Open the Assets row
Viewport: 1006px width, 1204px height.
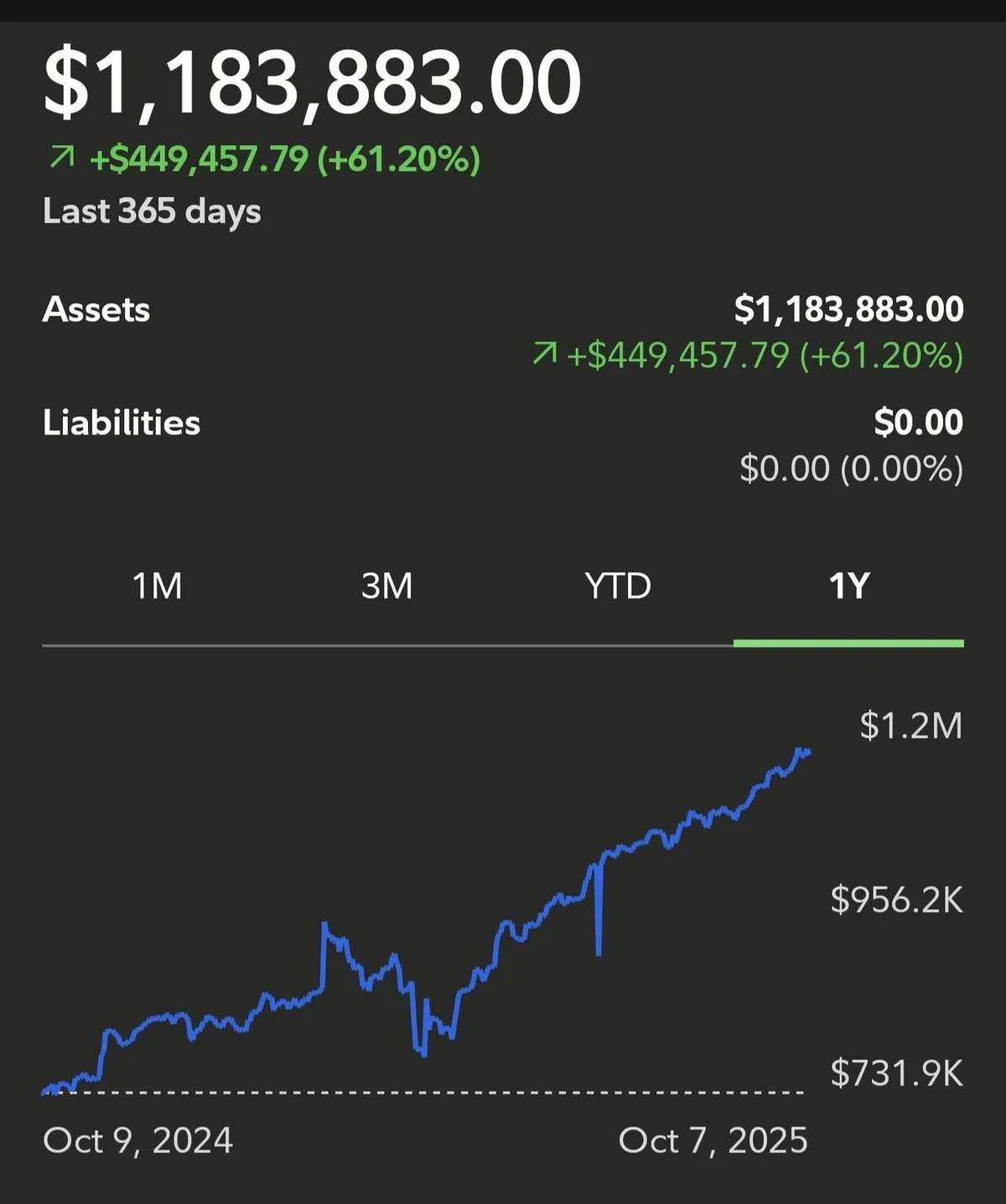coord(96,310)
